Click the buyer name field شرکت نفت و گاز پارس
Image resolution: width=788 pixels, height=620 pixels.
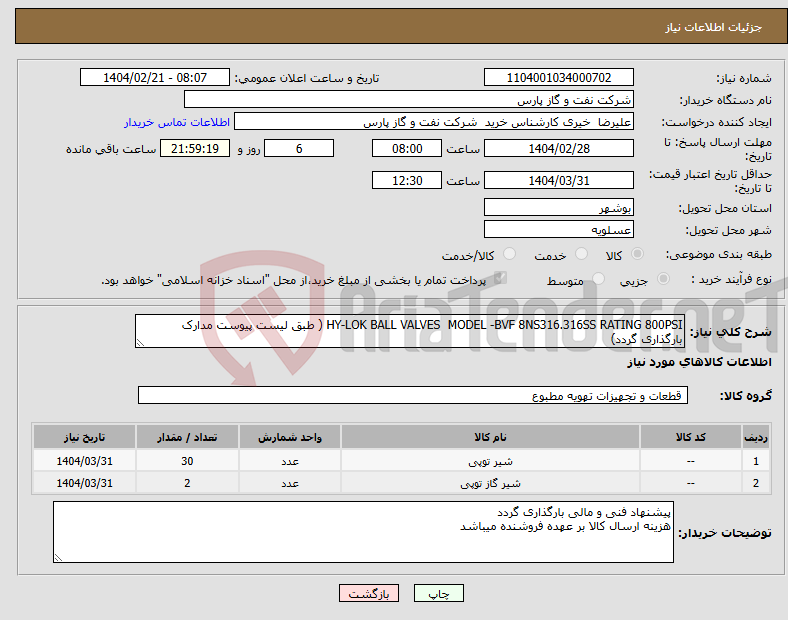click(x=409, y=99)
